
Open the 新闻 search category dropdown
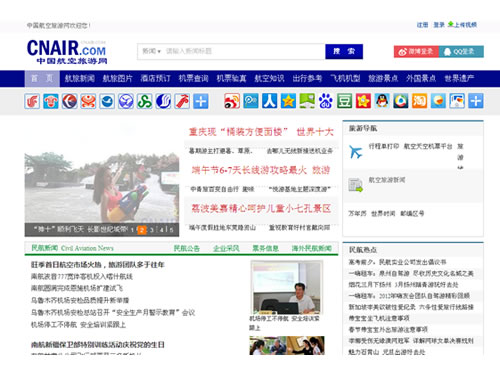tap(151, 51)
